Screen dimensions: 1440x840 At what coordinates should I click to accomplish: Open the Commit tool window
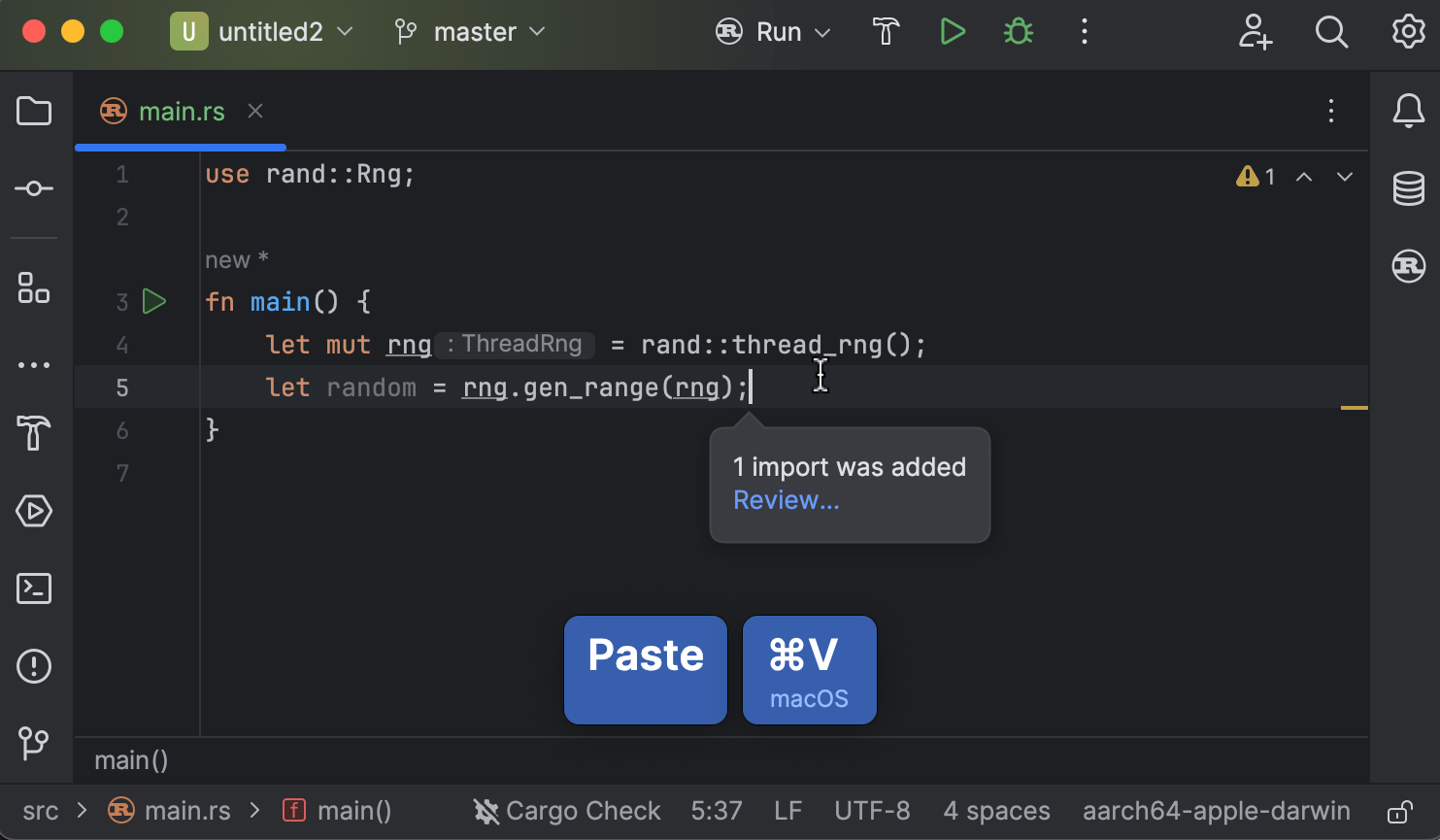[x=34, y=188]
